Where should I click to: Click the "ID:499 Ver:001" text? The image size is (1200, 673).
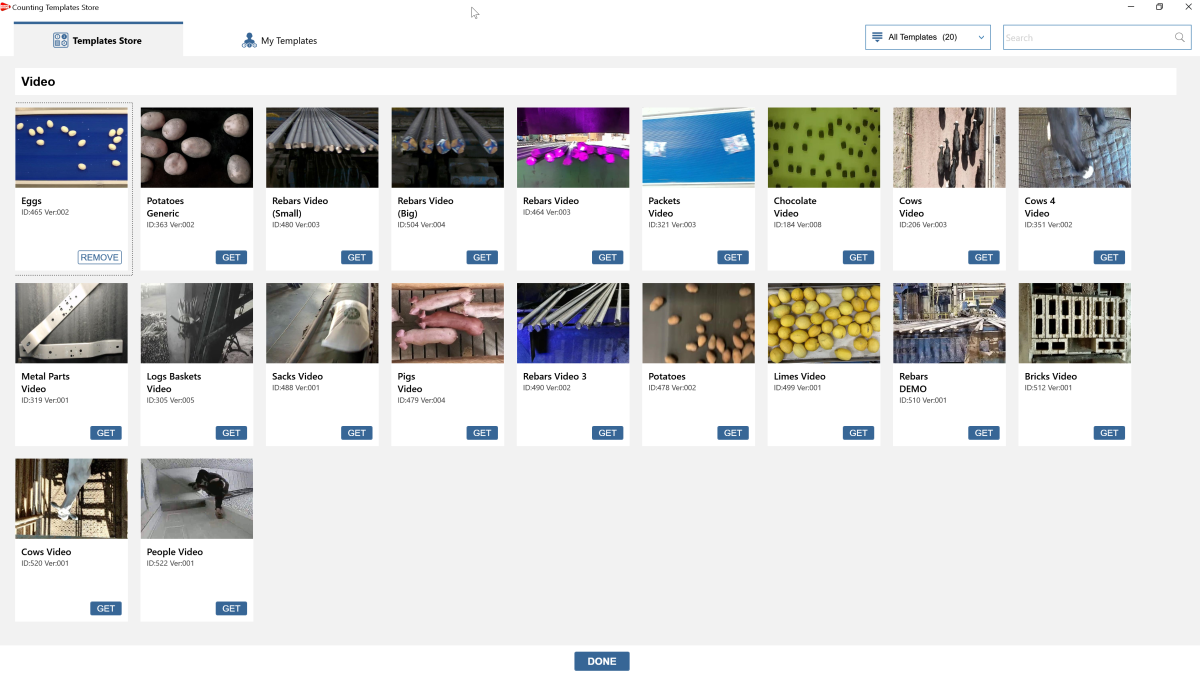click(x=797, y=388)
